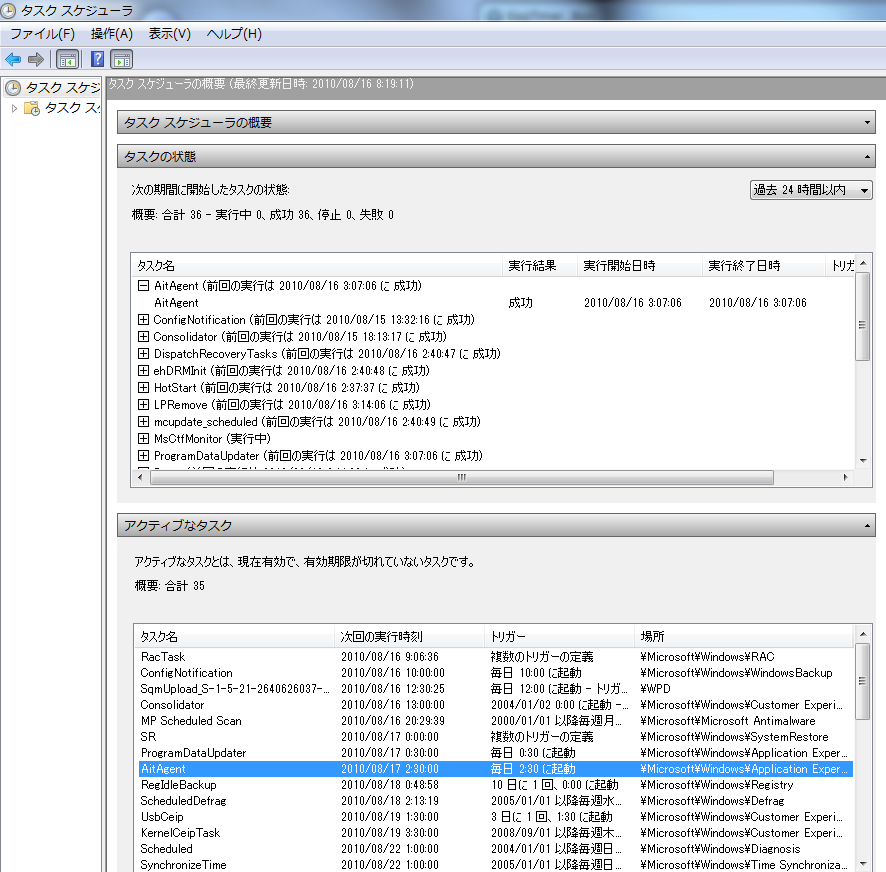
Task: Open the ファイル(F) menu
Action: [42, 34]
